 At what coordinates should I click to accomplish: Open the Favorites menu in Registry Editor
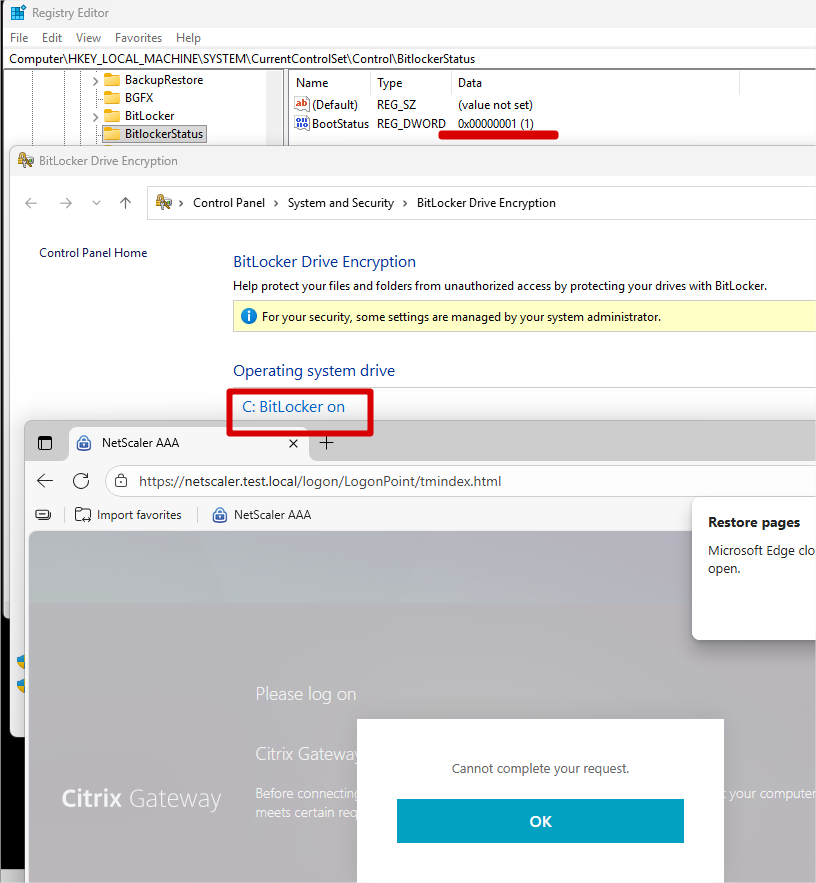[x=139, y=38]
